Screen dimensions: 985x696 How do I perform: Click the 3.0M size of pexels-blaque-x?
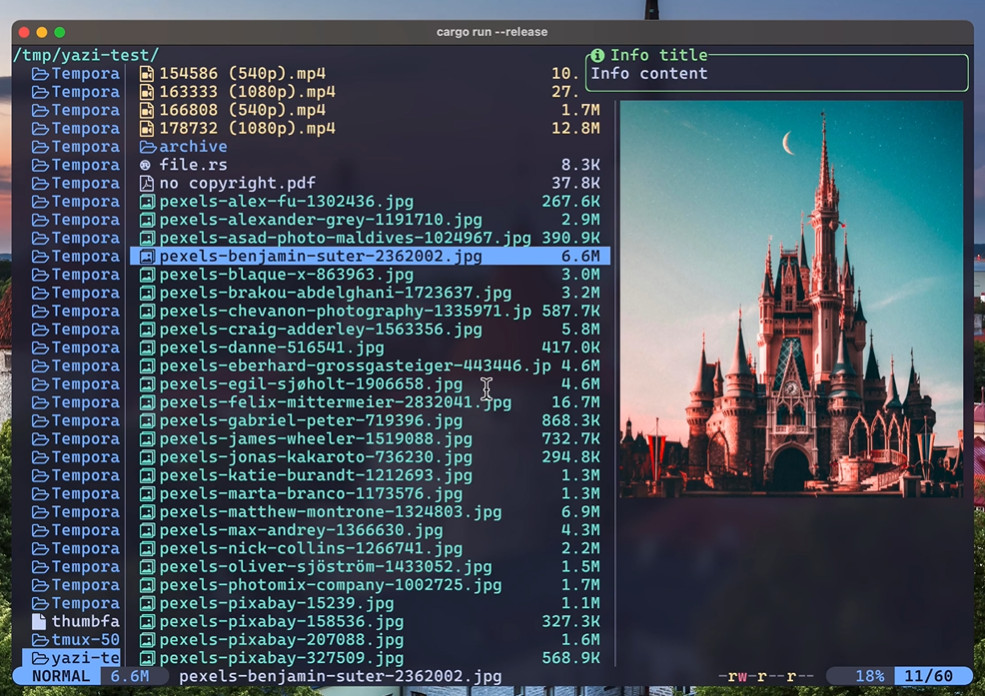coord(580,275)
